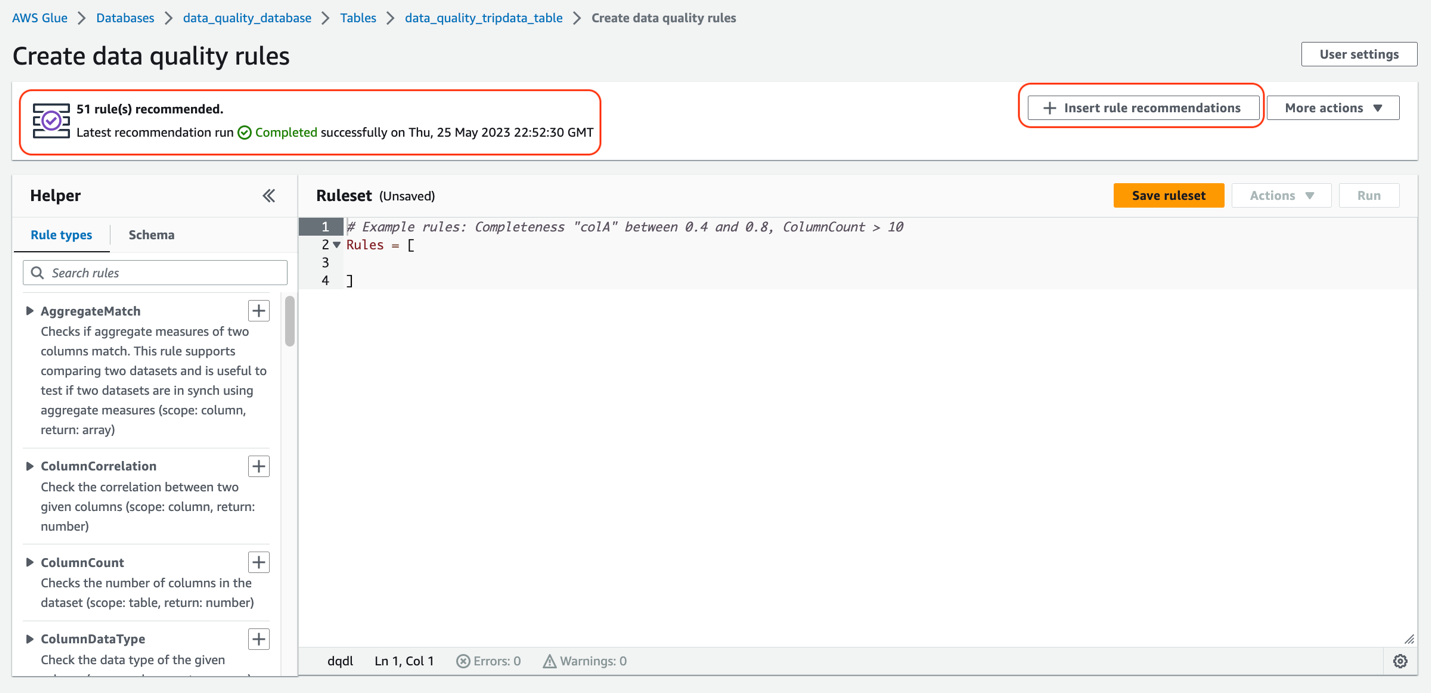Click the '51 rule(s) recommended.' text
The image size is (1431, 693).
[150, 109]
